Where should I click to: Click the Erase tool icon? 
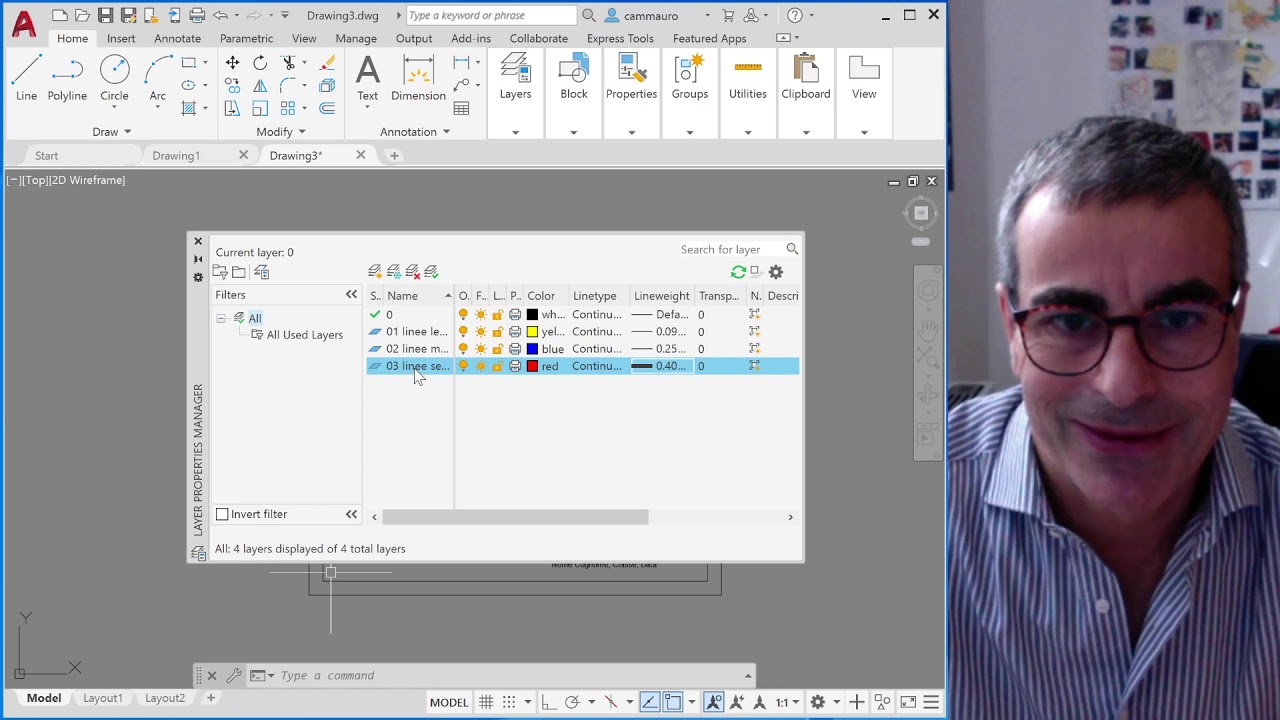coord(327,63)
